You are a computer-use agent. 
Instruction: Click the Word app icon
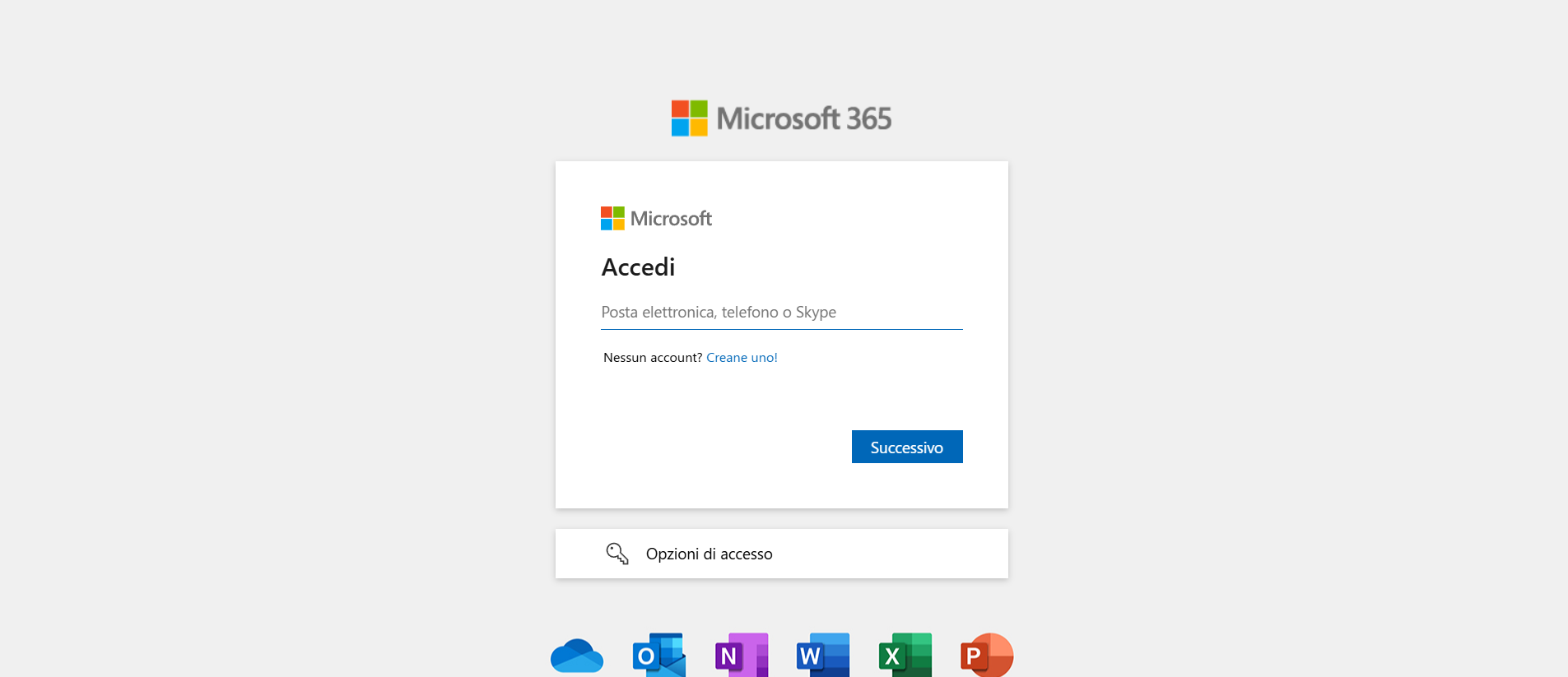823,655
